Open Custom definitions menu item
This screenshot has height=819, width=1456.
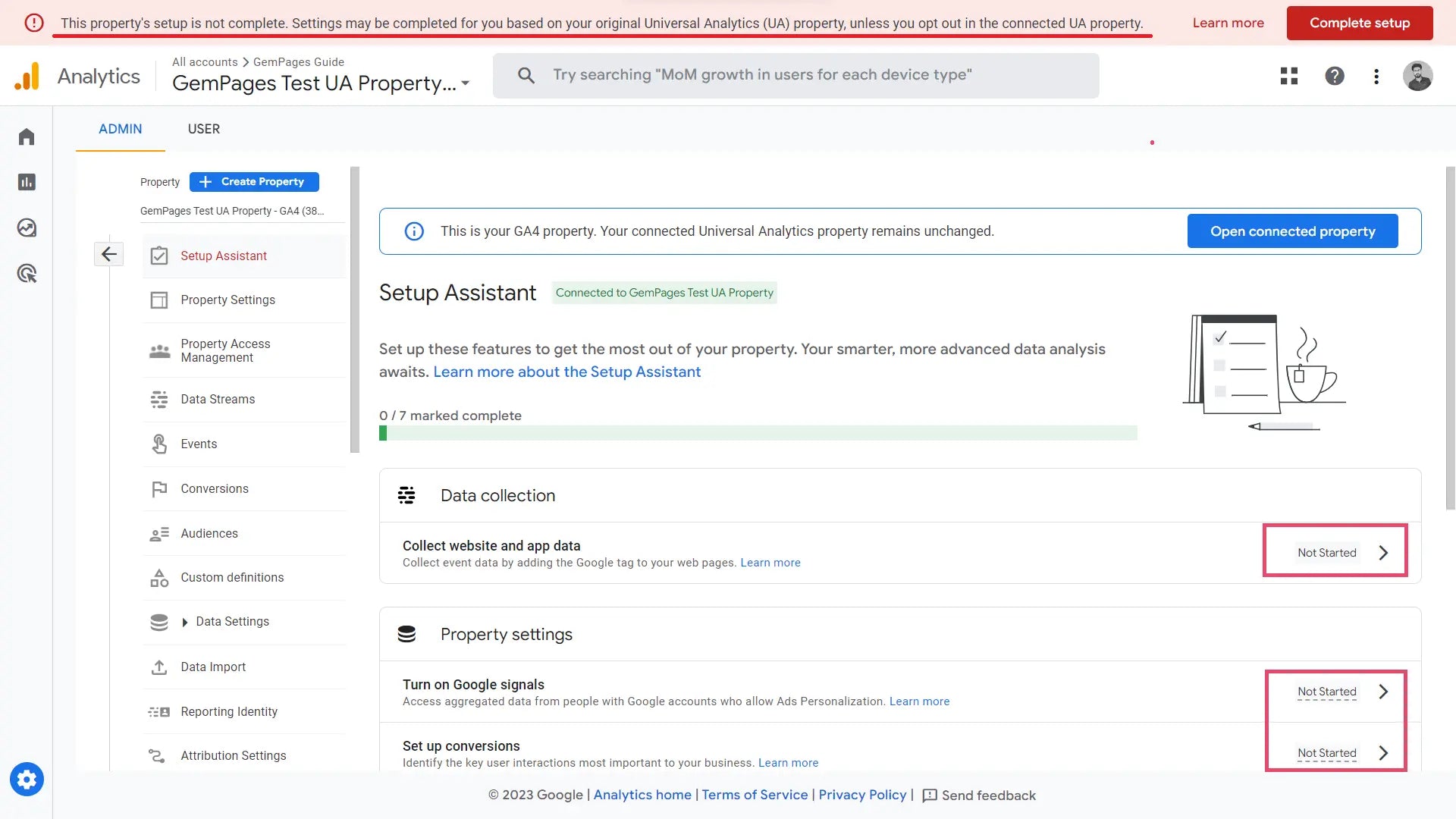click(x=243, y=578)
